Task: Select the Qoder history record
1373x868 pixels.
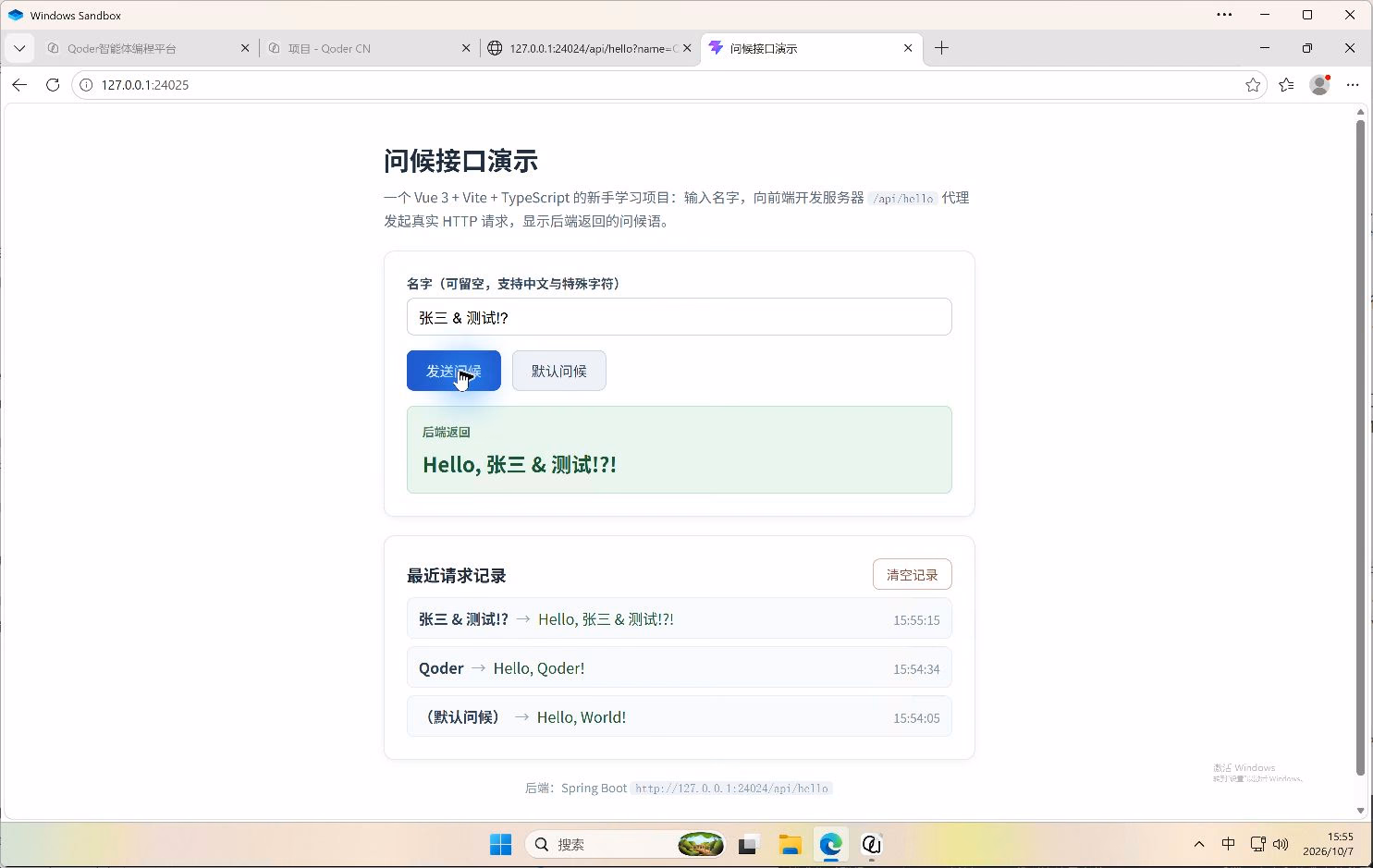Action: (x=679, y=668)
